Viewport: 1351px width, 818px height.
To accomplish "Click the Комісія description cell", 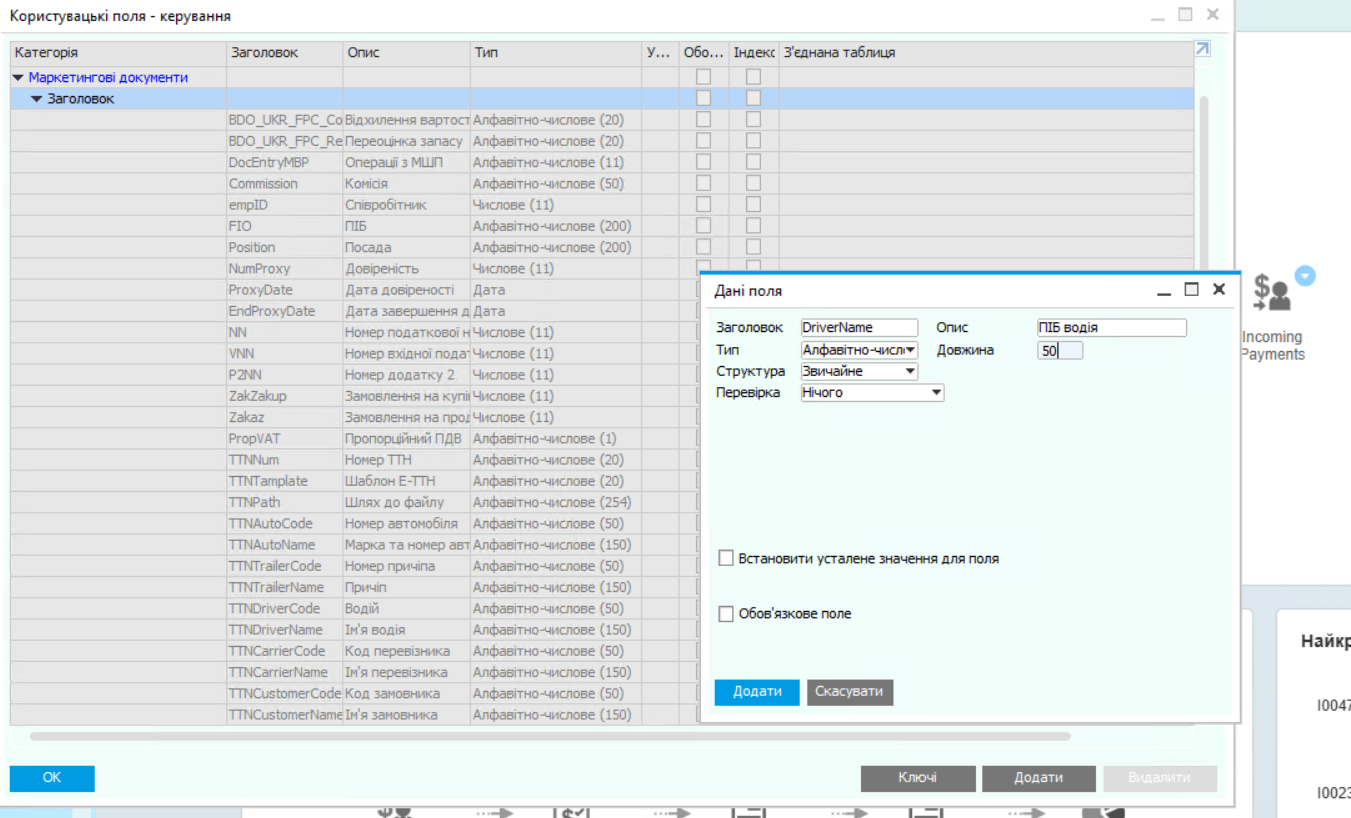I will click(x=406, y=183).
